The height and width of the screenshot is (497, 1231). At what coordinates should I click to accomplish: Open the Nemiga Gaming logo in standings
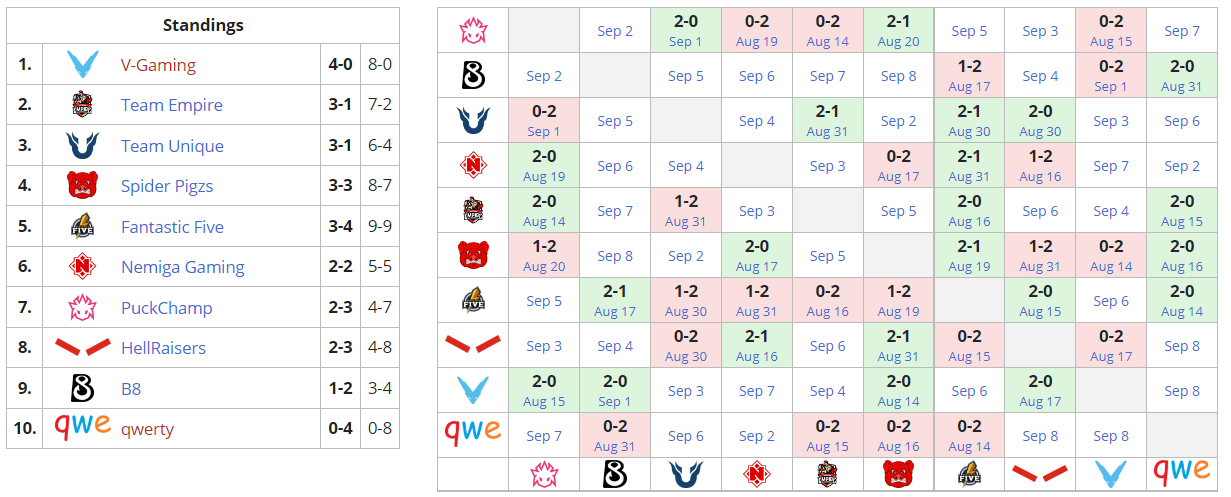coord(82,267)
